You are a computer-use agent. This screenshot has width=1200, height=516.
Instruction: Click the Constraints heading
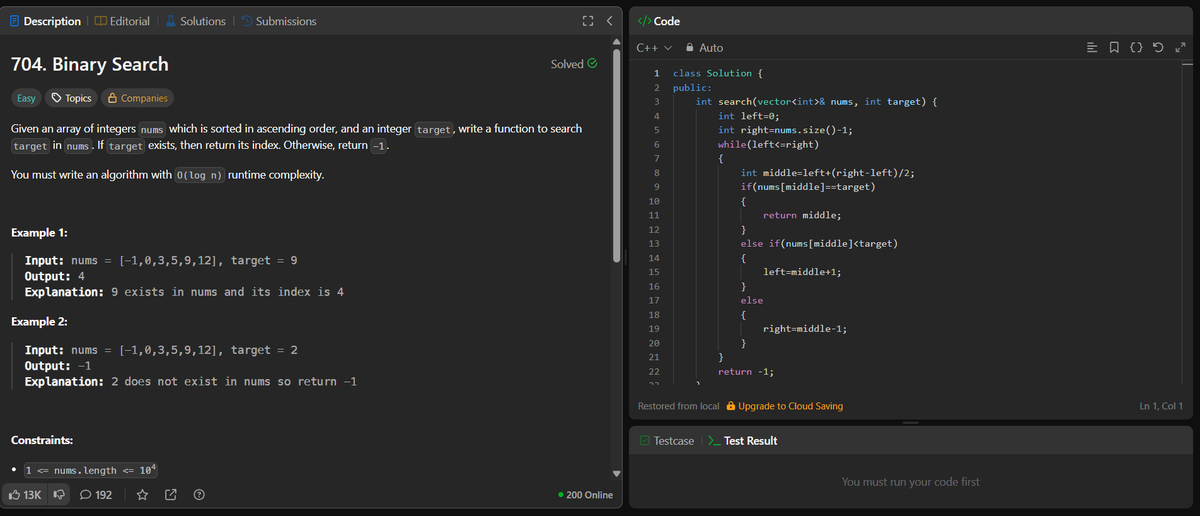42,441
